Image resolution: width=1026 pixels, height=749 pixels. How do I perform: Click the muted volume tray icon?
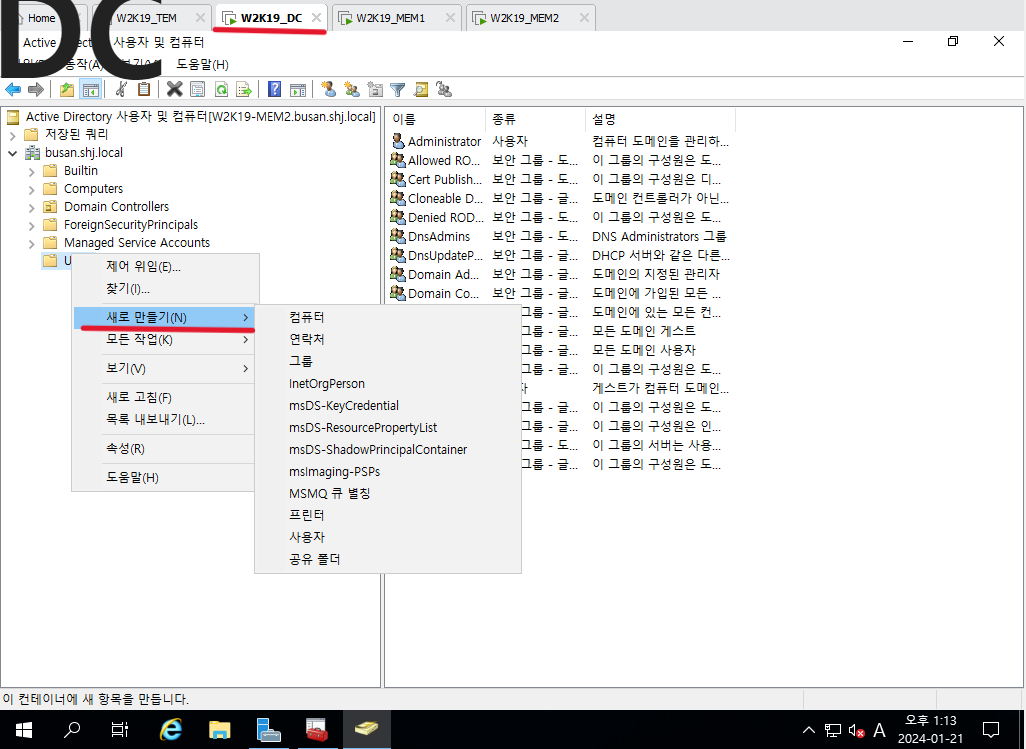tap(856, 730)
